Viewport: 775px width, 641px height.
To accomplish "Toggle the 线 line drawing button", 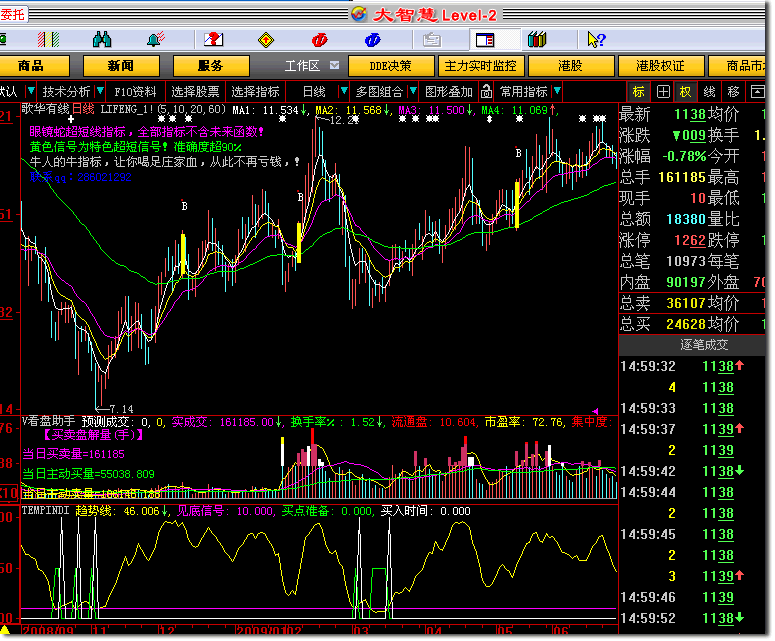I will coord(709,91).
